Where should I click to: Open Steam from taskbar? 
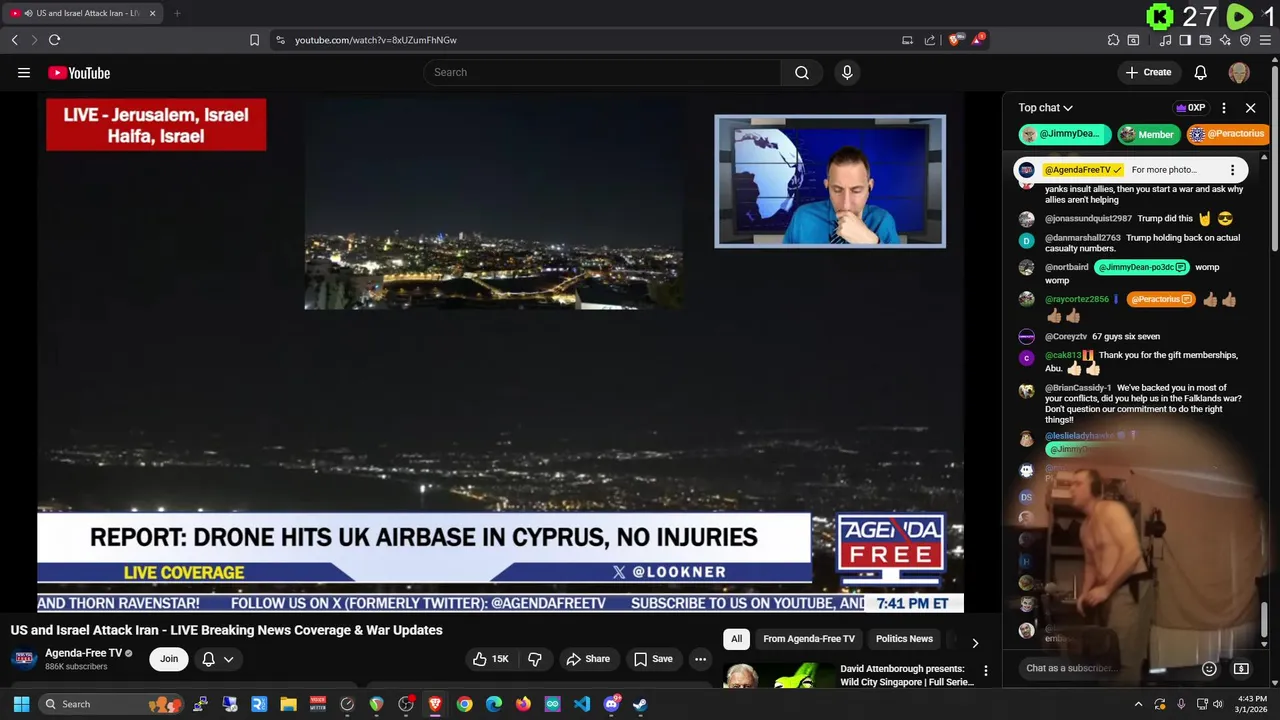point(640,704)
